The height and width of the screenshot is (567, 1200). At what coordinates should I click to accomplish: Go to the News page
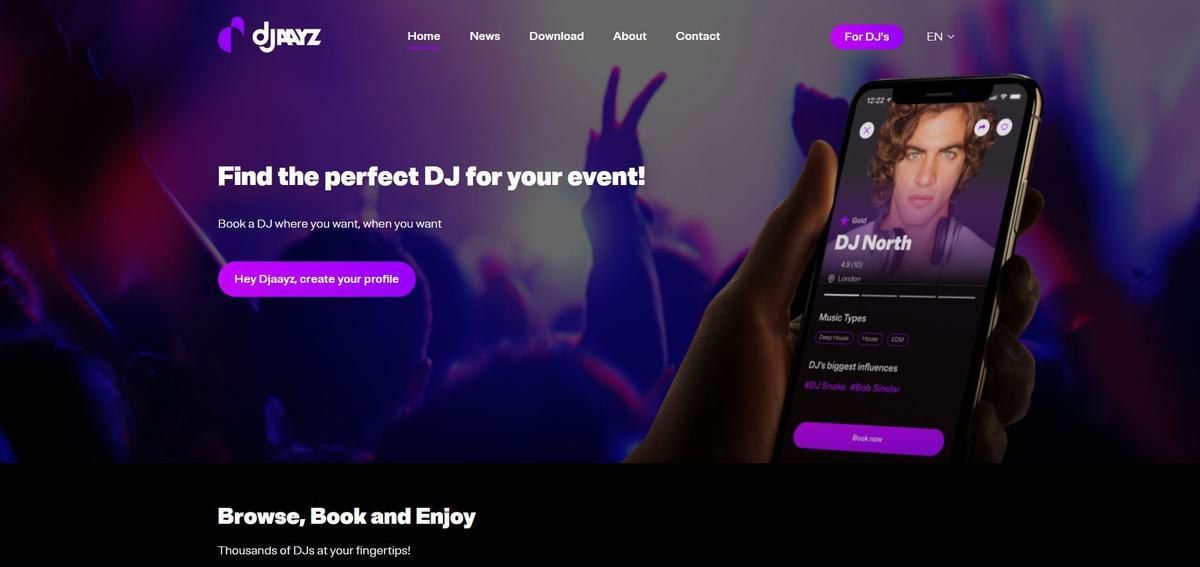[485, 36]
